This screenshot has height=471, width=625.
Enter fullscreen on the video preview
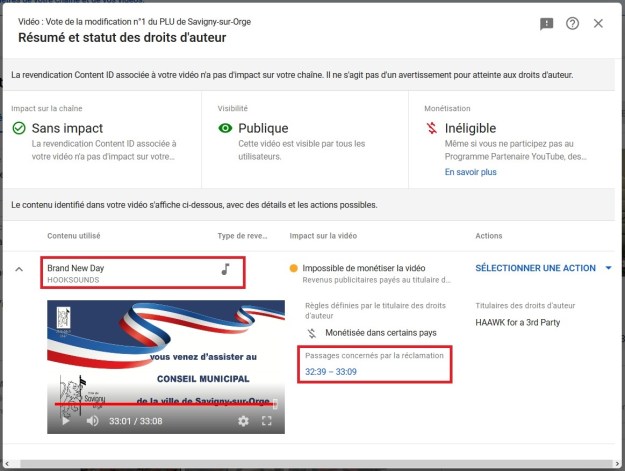(267, 421)
